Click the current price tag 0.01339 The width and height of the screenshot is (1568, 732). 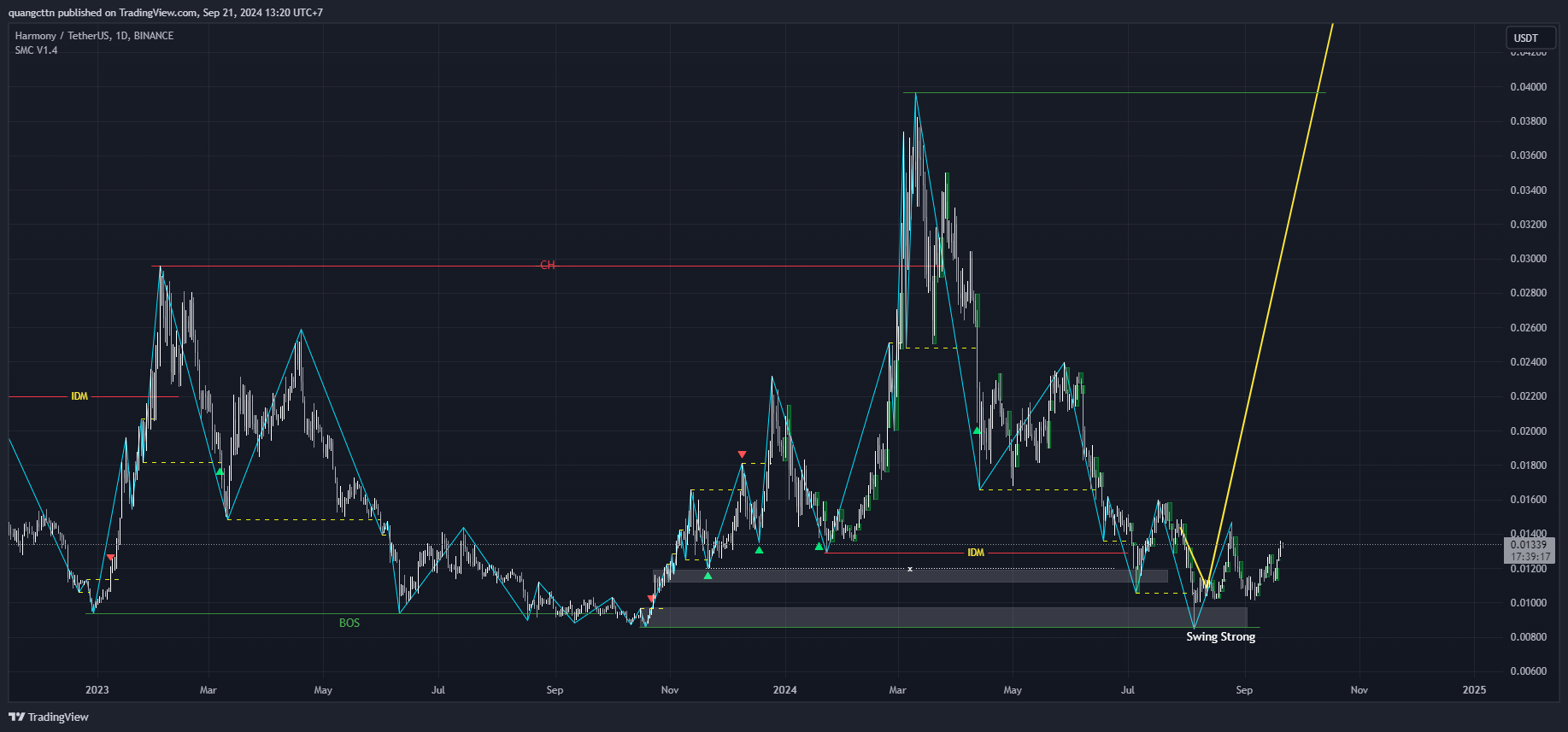pyautogui.click(x=1529, y=544)
